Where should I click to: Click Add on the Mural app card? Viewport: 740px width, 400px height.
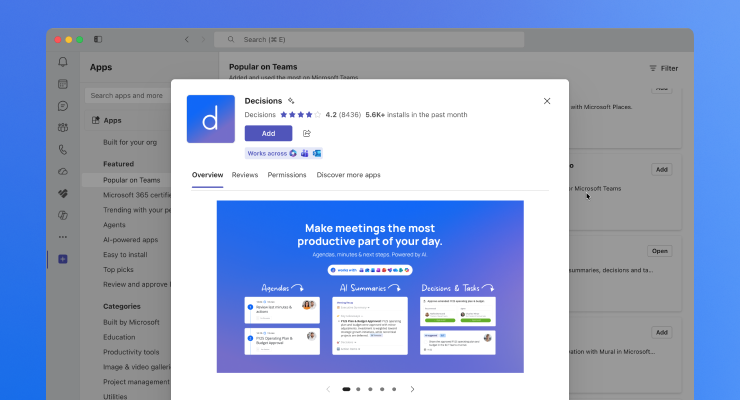[662, 333]
